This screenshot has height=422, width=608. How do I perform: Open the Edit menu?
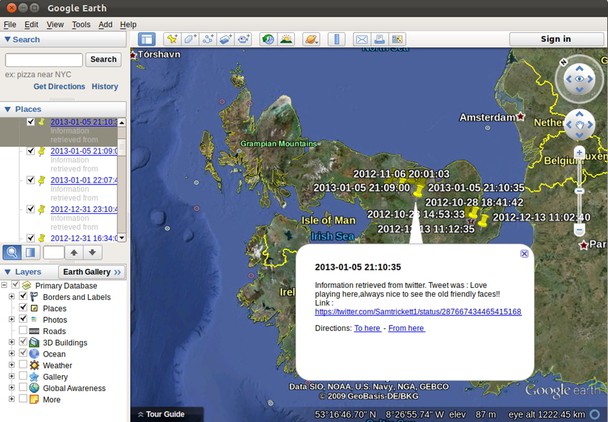[x=31, y=24]
